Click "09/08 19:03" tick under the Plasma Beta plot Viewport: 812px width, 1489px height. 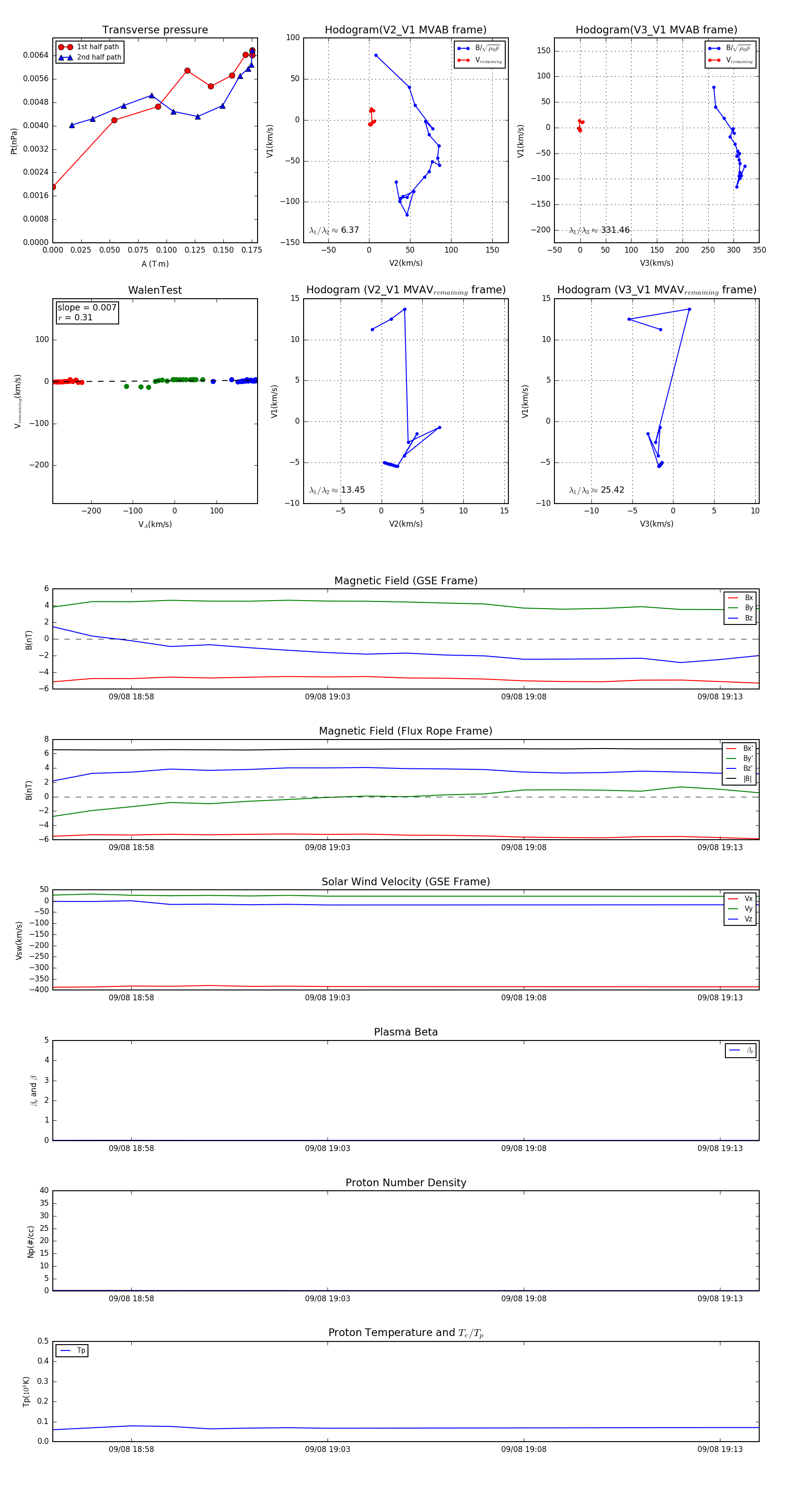(x=328, y=1148)
